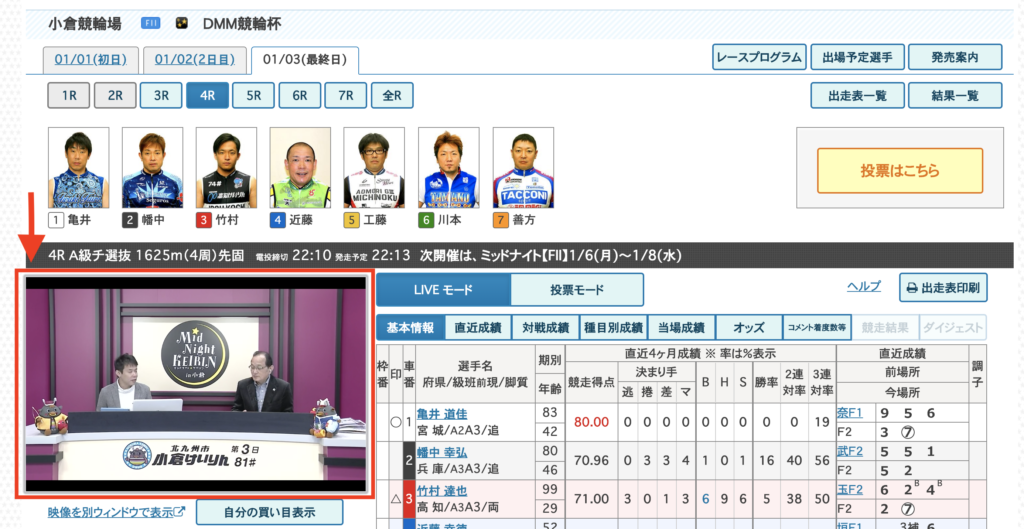Click rider 2 幡中 photo

[152, 168]
